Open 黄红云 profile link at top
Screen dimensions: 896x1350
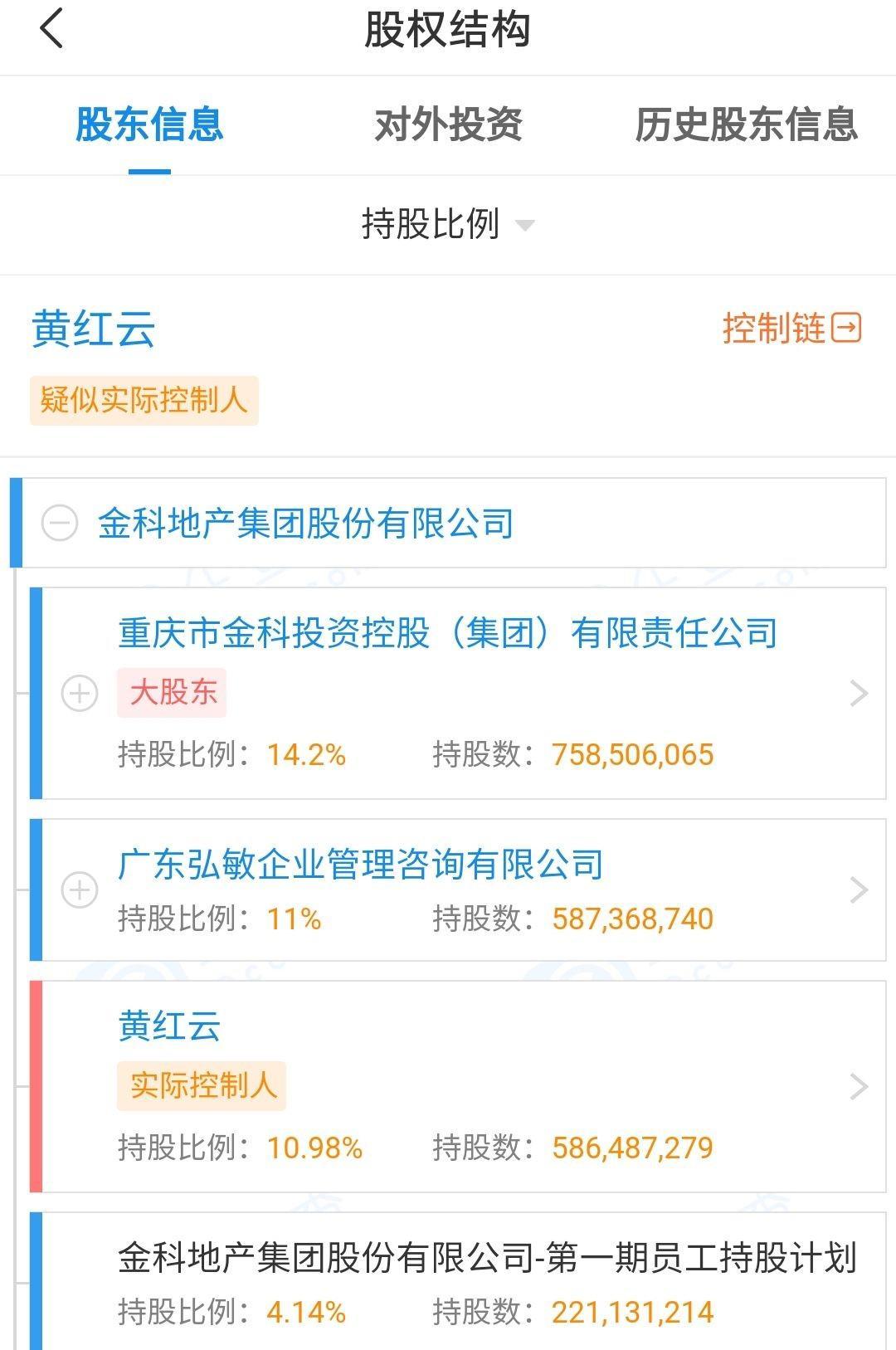pyautogui.click(x=93, y=329)
